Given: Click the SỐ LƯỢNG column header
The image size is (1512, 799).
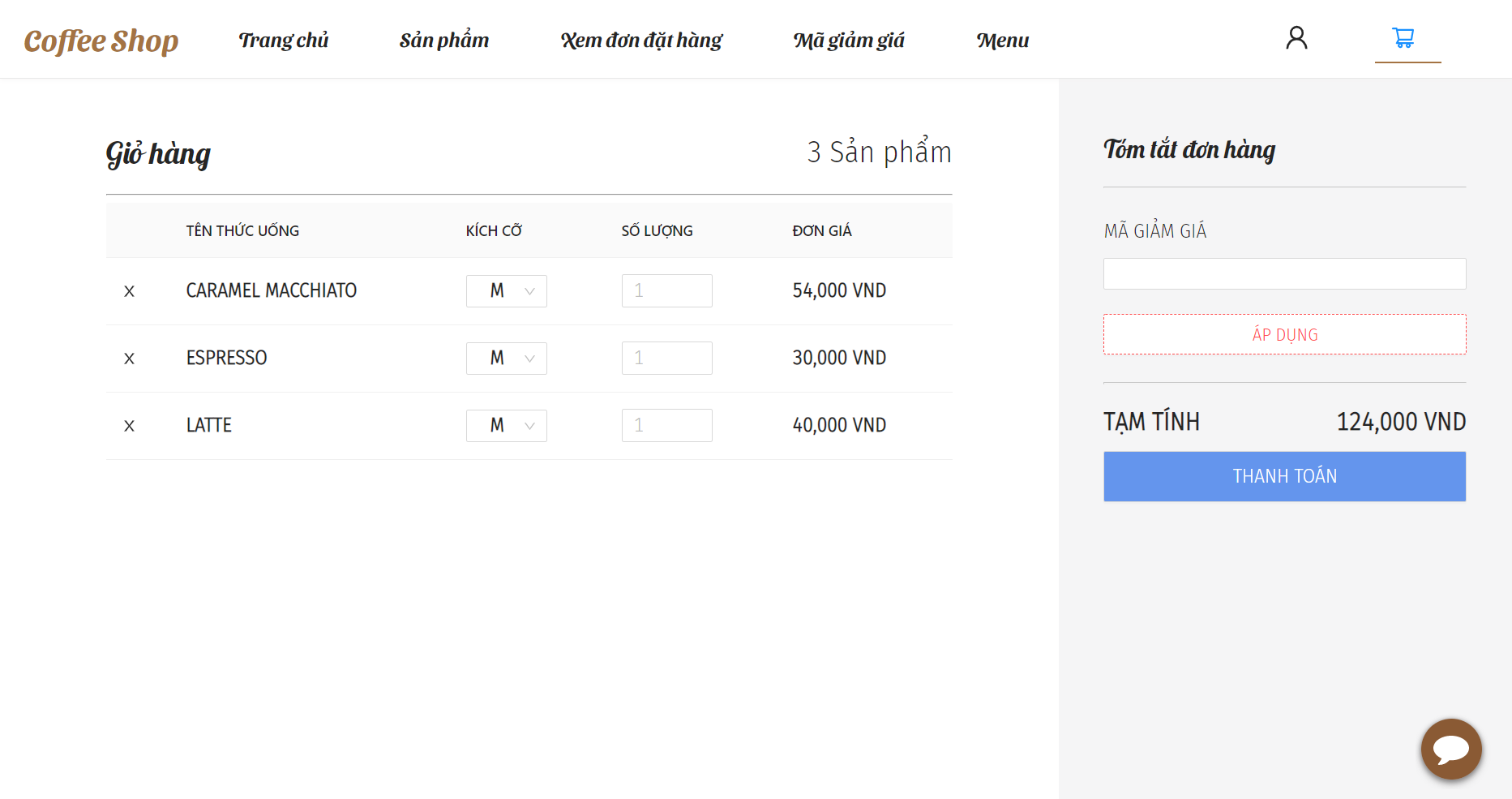Looking at the screenshot, I should (657, 230).
